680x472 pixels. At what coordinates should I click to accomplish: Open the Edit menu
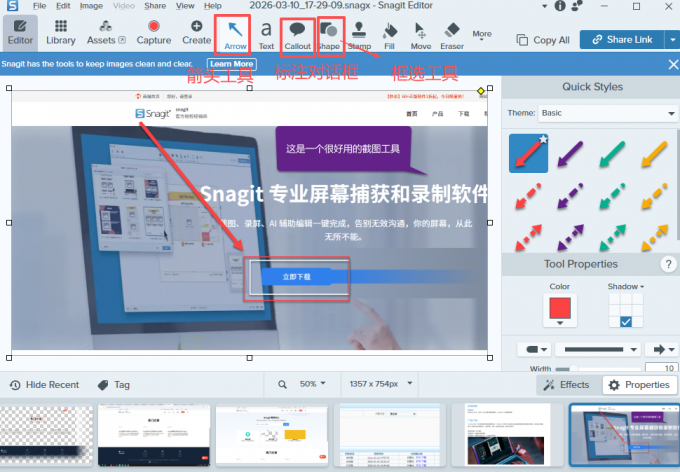pos(63,6)
